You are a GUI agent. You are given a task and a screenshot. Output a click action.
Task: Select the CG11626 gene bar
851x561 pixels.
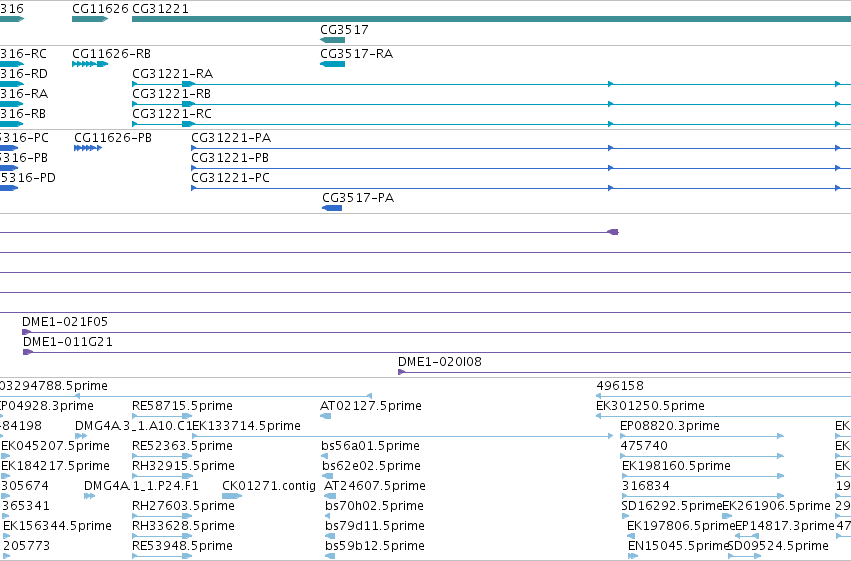coord(90,19)
